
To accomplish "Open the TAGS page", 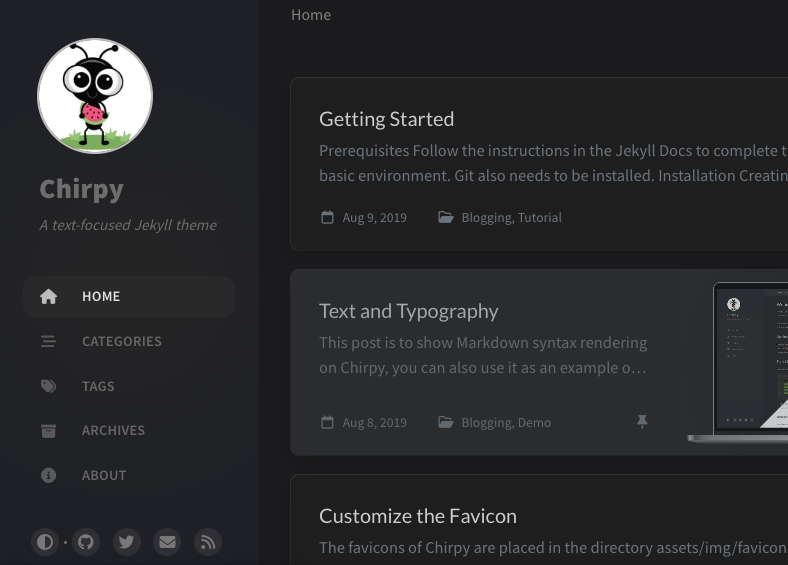I will [98, 386].
